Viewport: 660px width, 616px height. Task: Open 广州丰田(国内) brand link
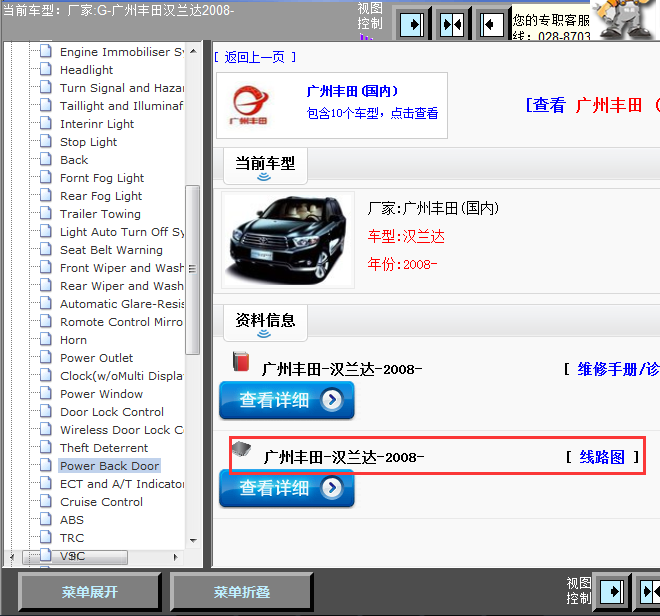pos(352,91)
